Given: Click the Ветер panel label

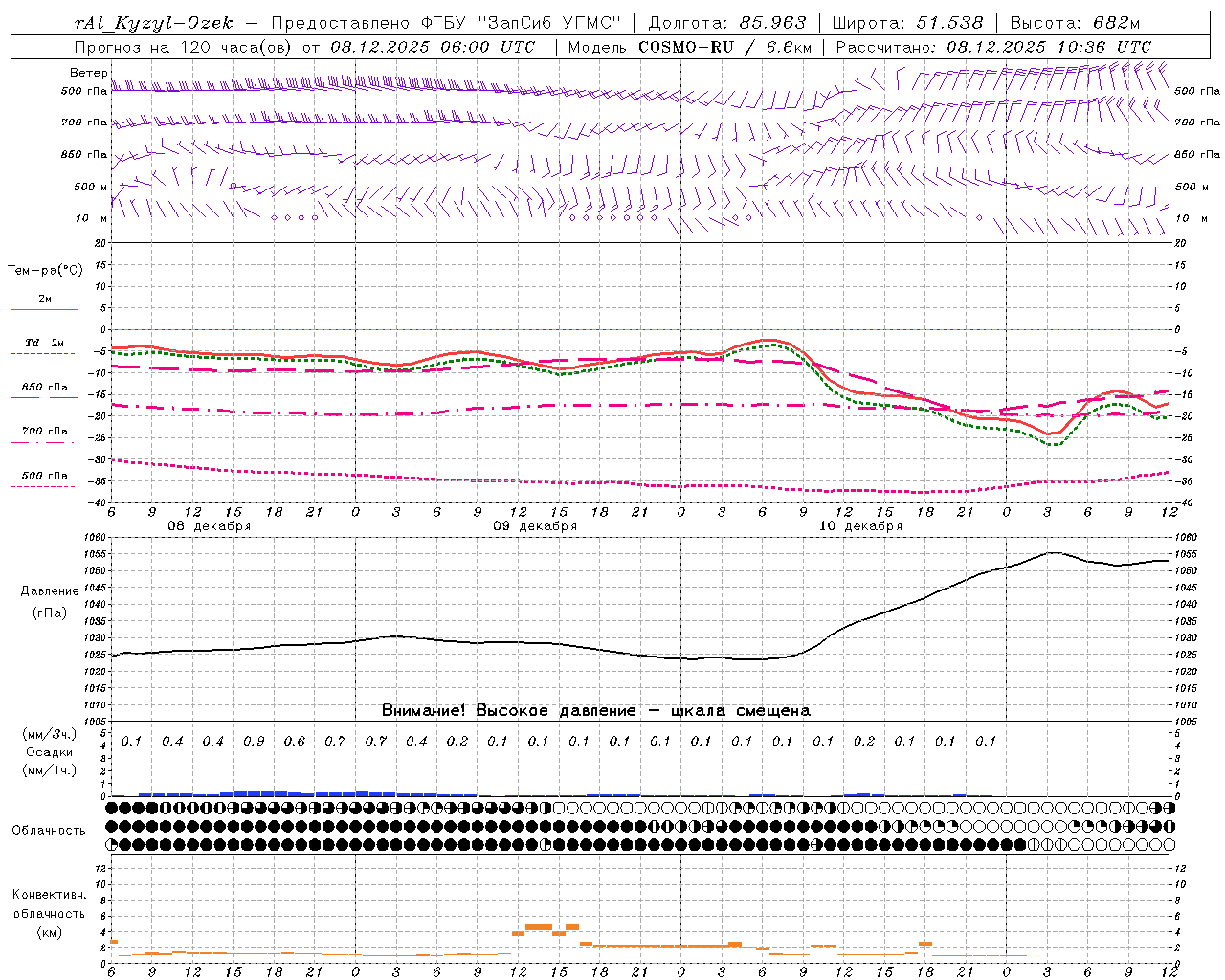Looking at the screenshot, I should [x=88, y=73].
